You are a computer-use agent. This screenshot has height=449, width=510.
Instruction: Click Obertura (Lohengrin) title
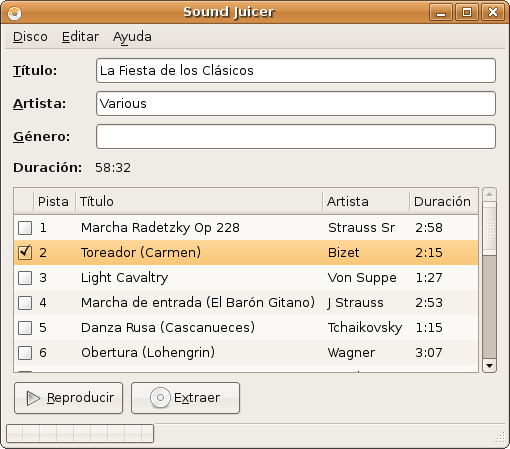coord(148,353)
